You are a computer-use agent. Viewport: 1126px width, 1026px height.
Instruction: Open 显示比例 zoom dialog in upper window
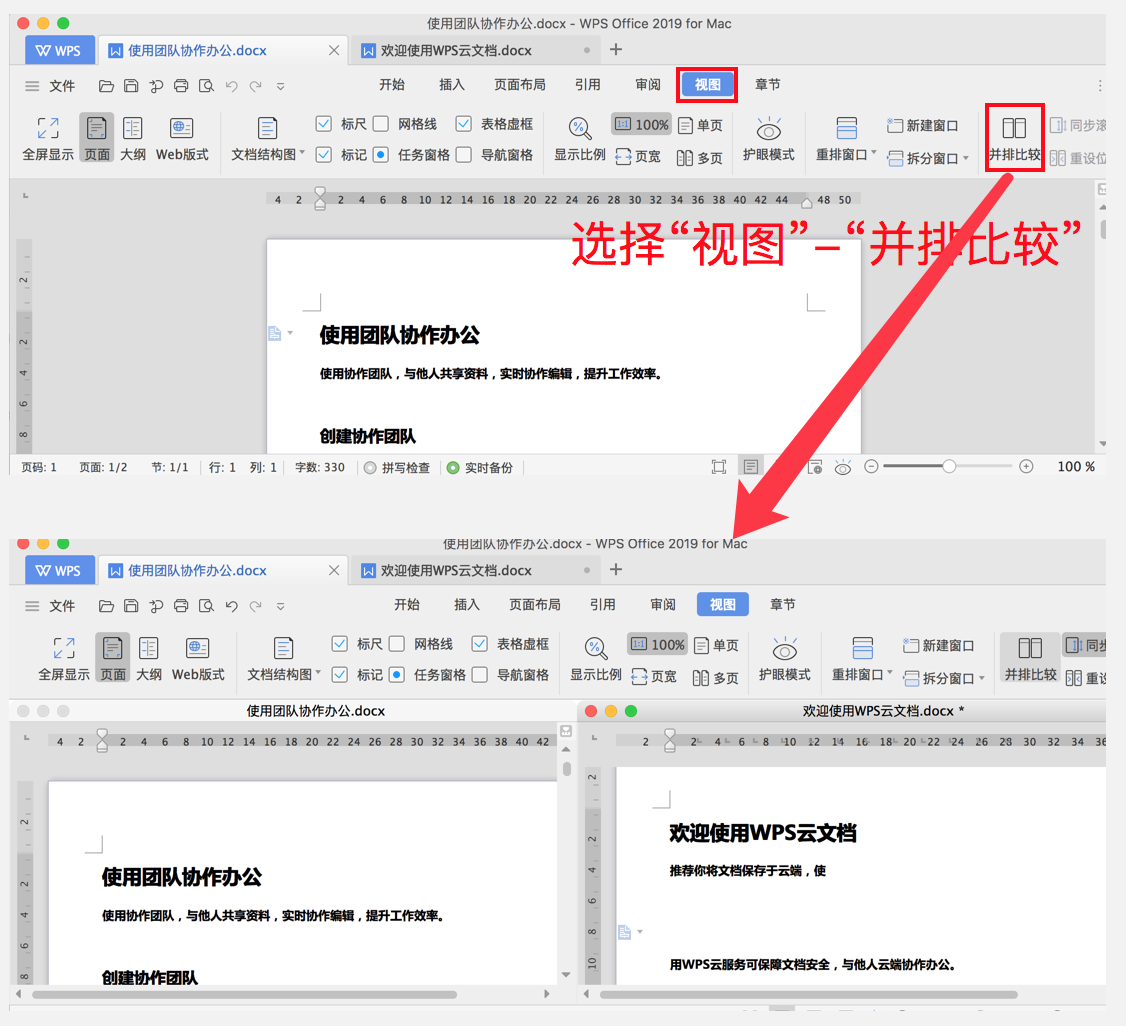tap(580, 139)
